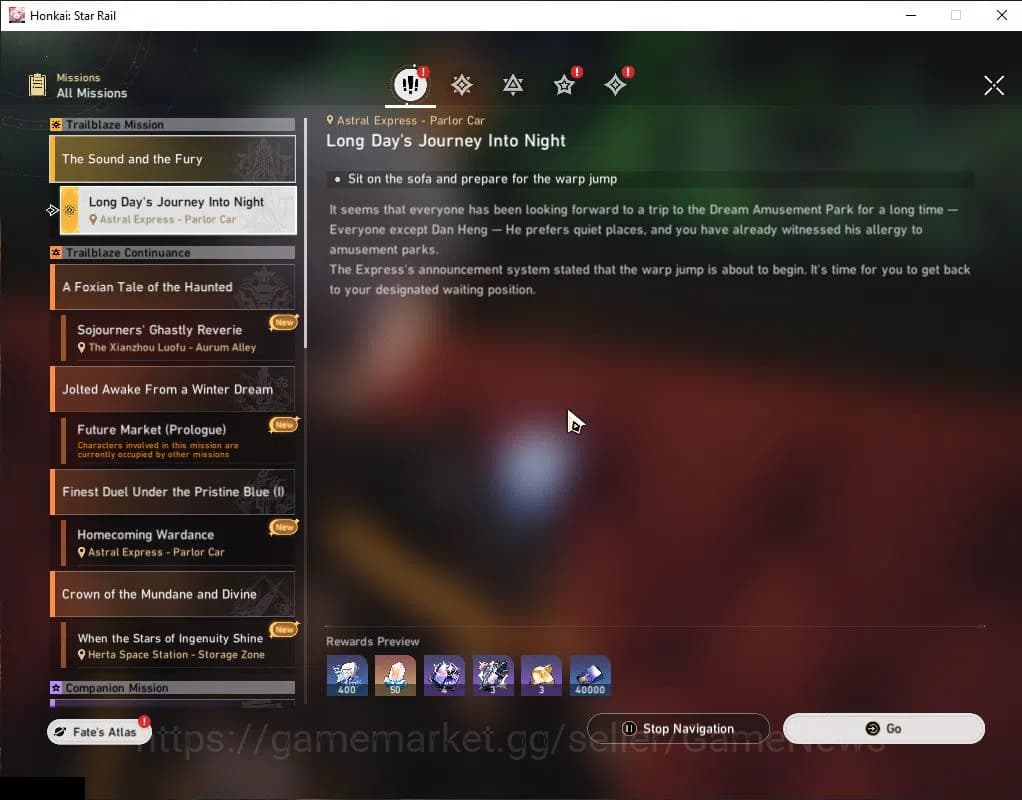Screen dimensions: 1022x800
Task: Select Future Market (Prologue) mission
Action: click(x=178, y=440)
